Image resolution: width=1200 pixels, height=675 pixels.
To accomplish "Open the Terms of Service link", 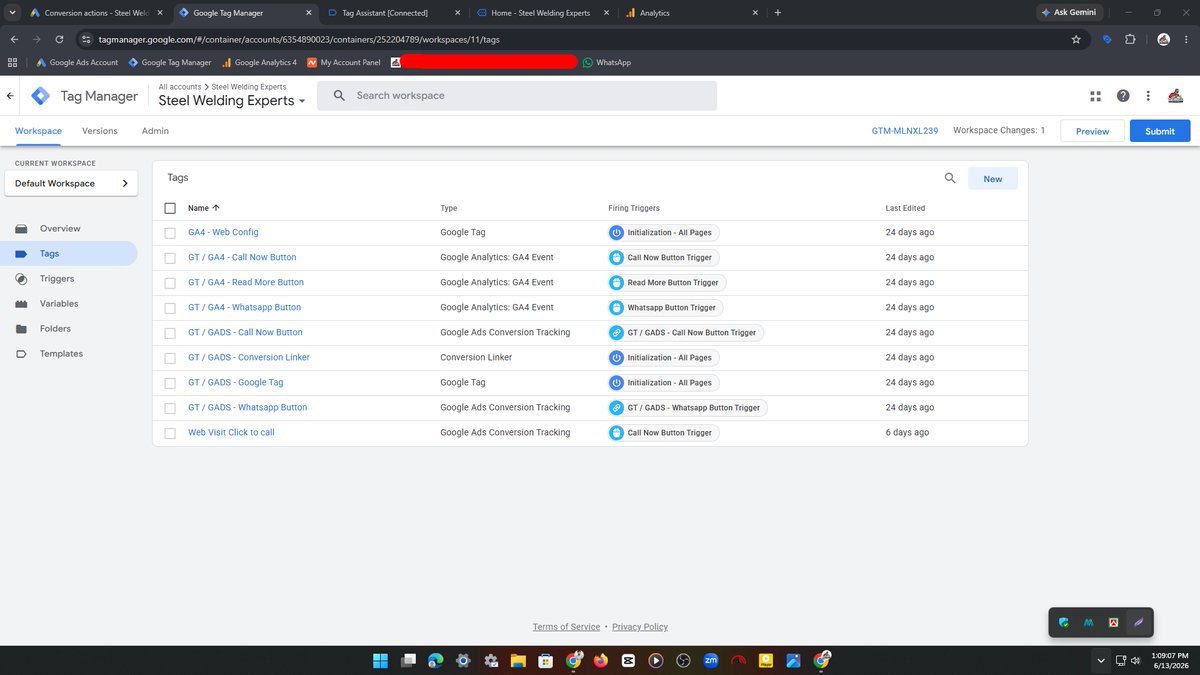I will click(x=566, y=627).
